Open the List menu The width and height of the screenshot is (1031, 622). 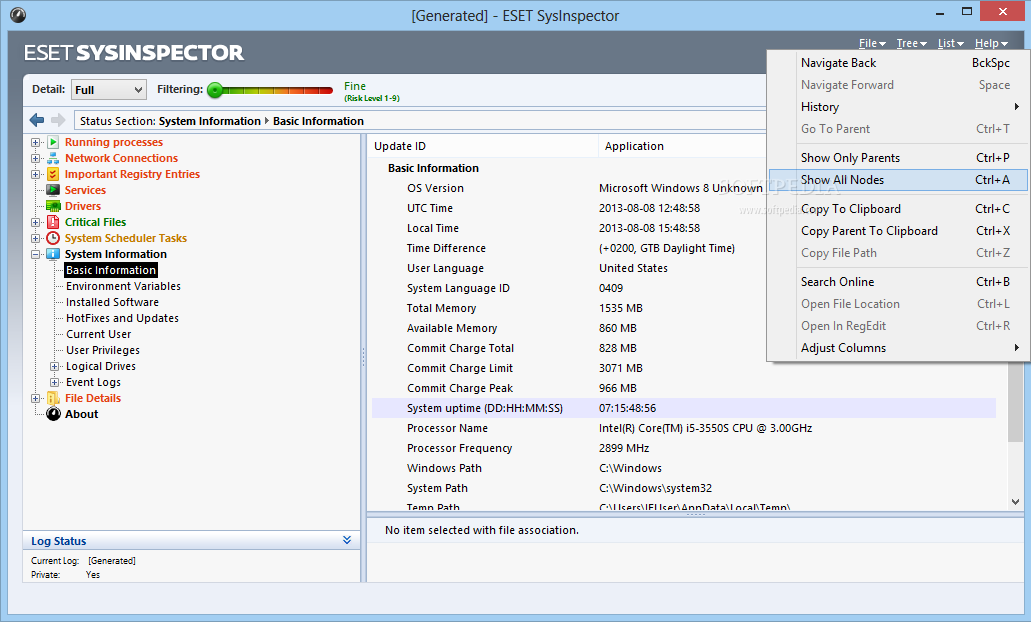pos(951,43)
